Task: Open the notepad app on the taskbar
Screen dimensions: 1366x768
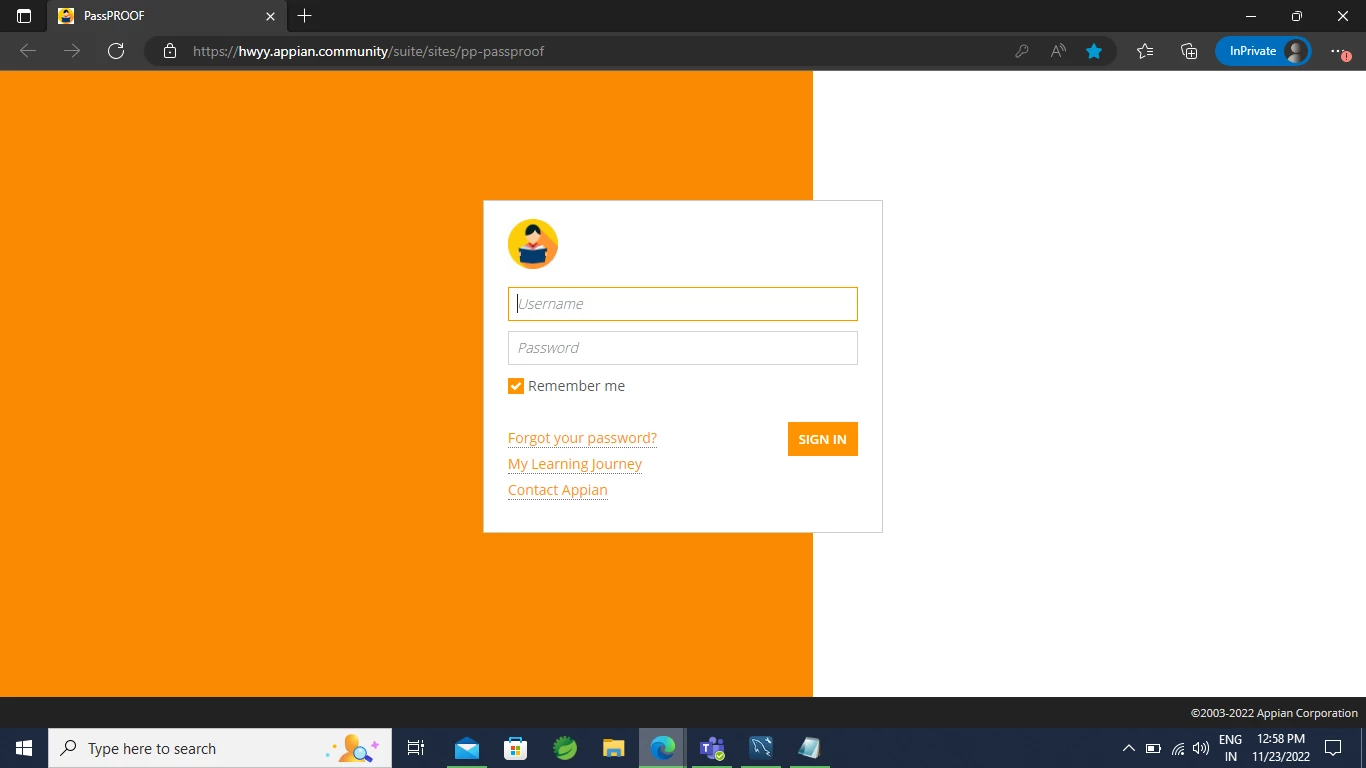Action: [x=810, y=748]
